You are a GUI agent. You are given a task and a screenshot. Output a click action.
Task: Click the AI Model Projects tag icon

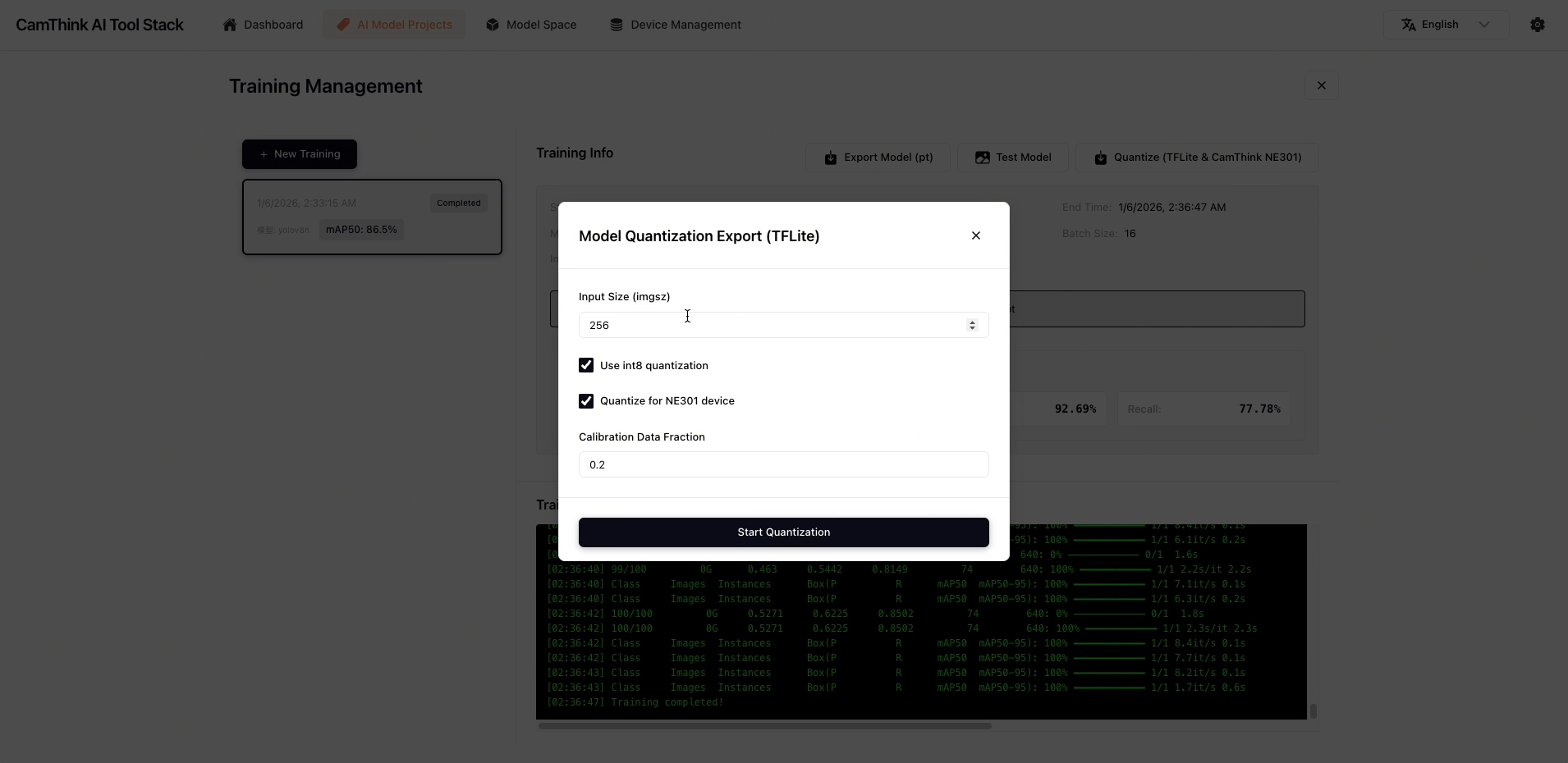pos(343,25)
